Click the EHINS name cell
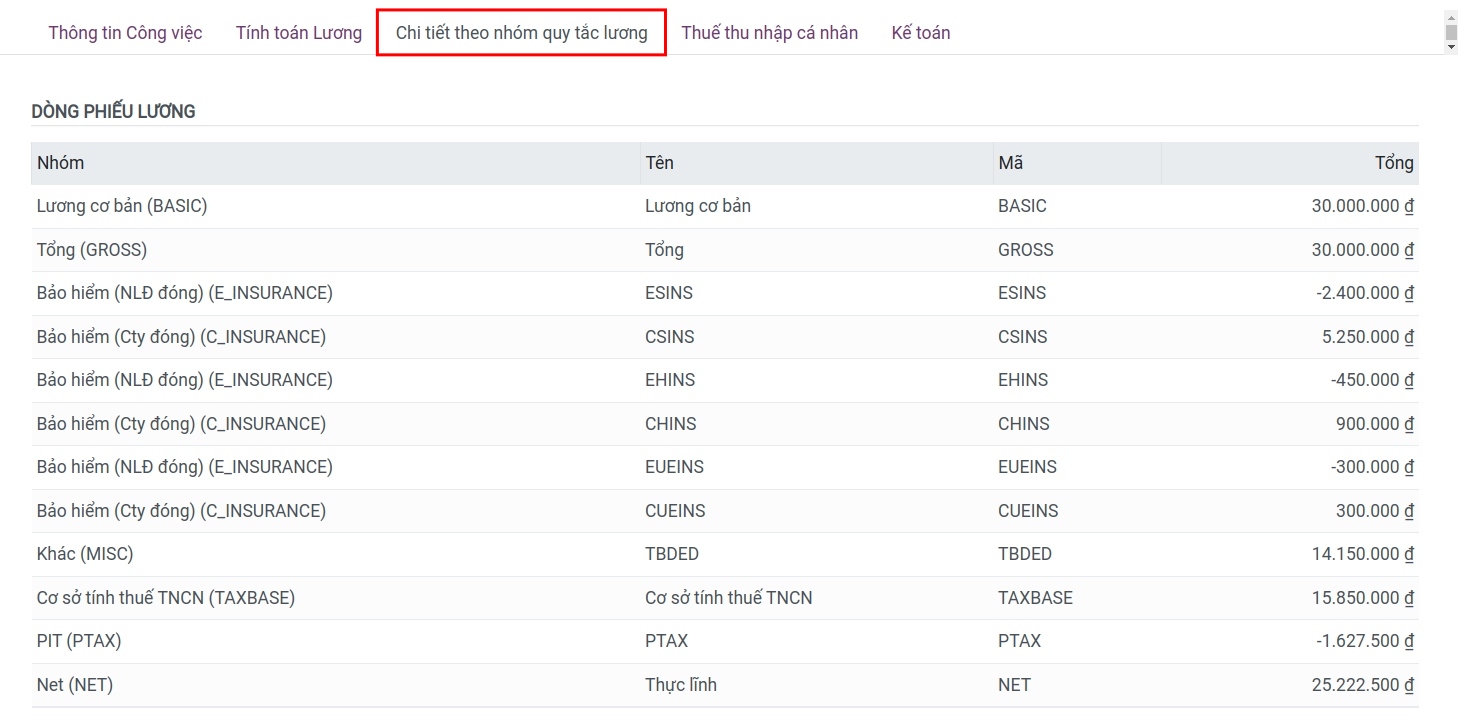This screenshot has height=717, width=1458. [670, 380]
